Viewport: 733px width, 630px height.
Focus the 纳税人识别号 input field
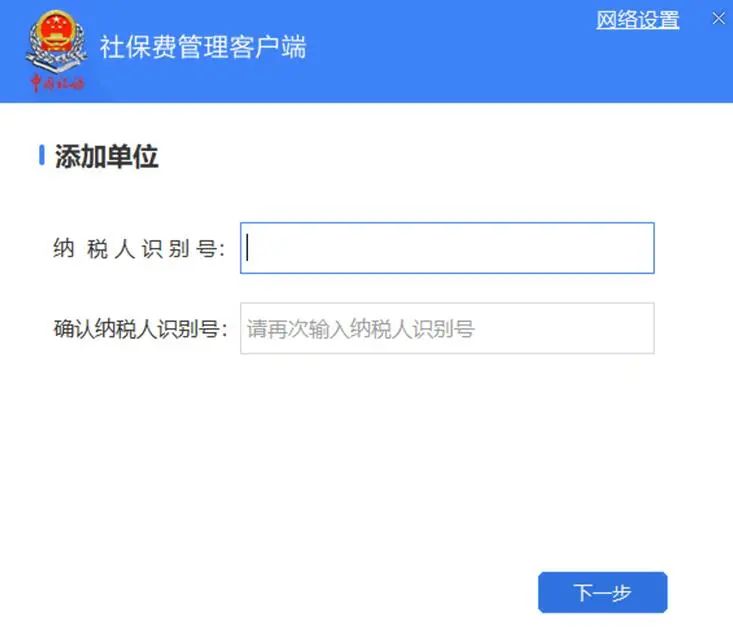447,248
